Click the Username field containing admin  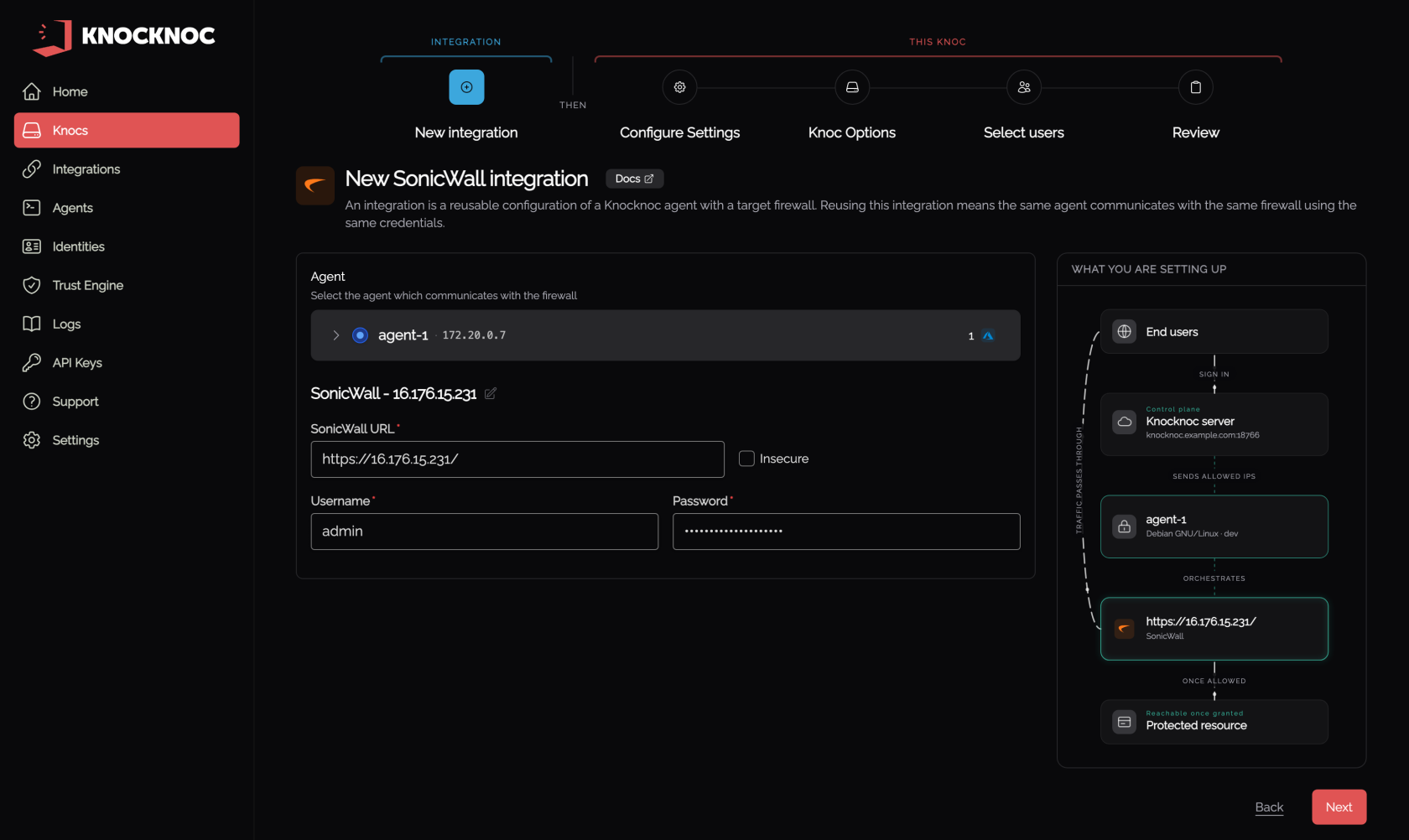pyautogui.click(x=485, y=531)
